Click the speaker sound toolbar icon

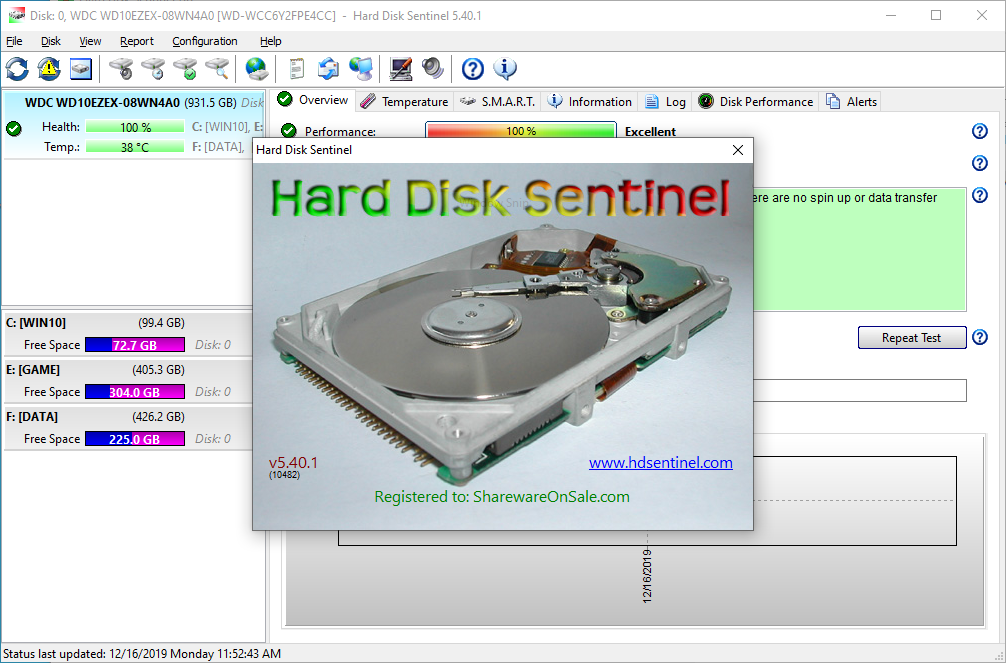pos(432,69)
